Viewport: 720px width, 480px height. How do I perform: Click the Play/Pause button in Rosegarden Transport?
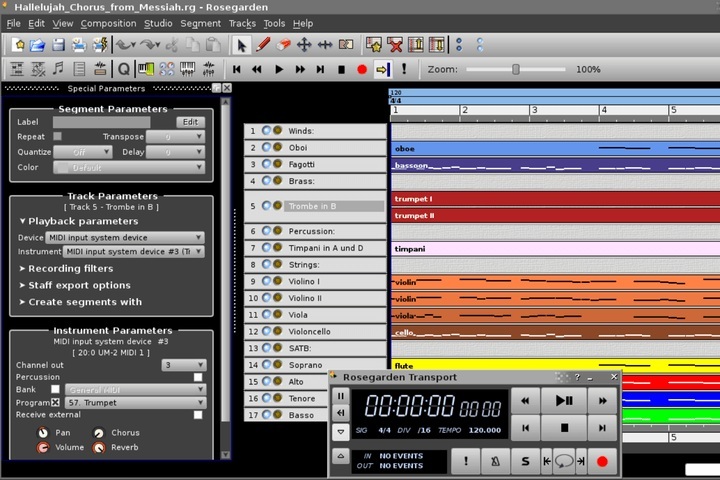point(564,401)
